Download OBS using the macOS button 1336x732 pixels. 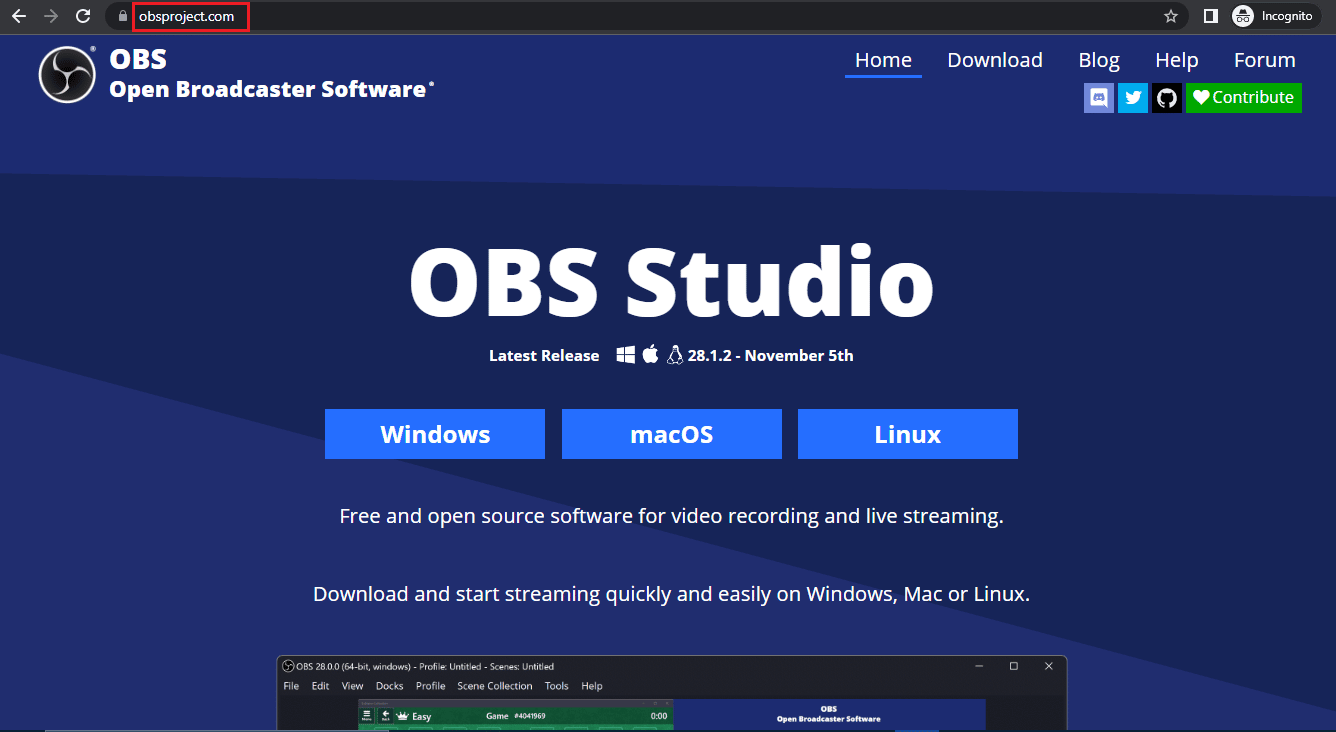[672, 434]
